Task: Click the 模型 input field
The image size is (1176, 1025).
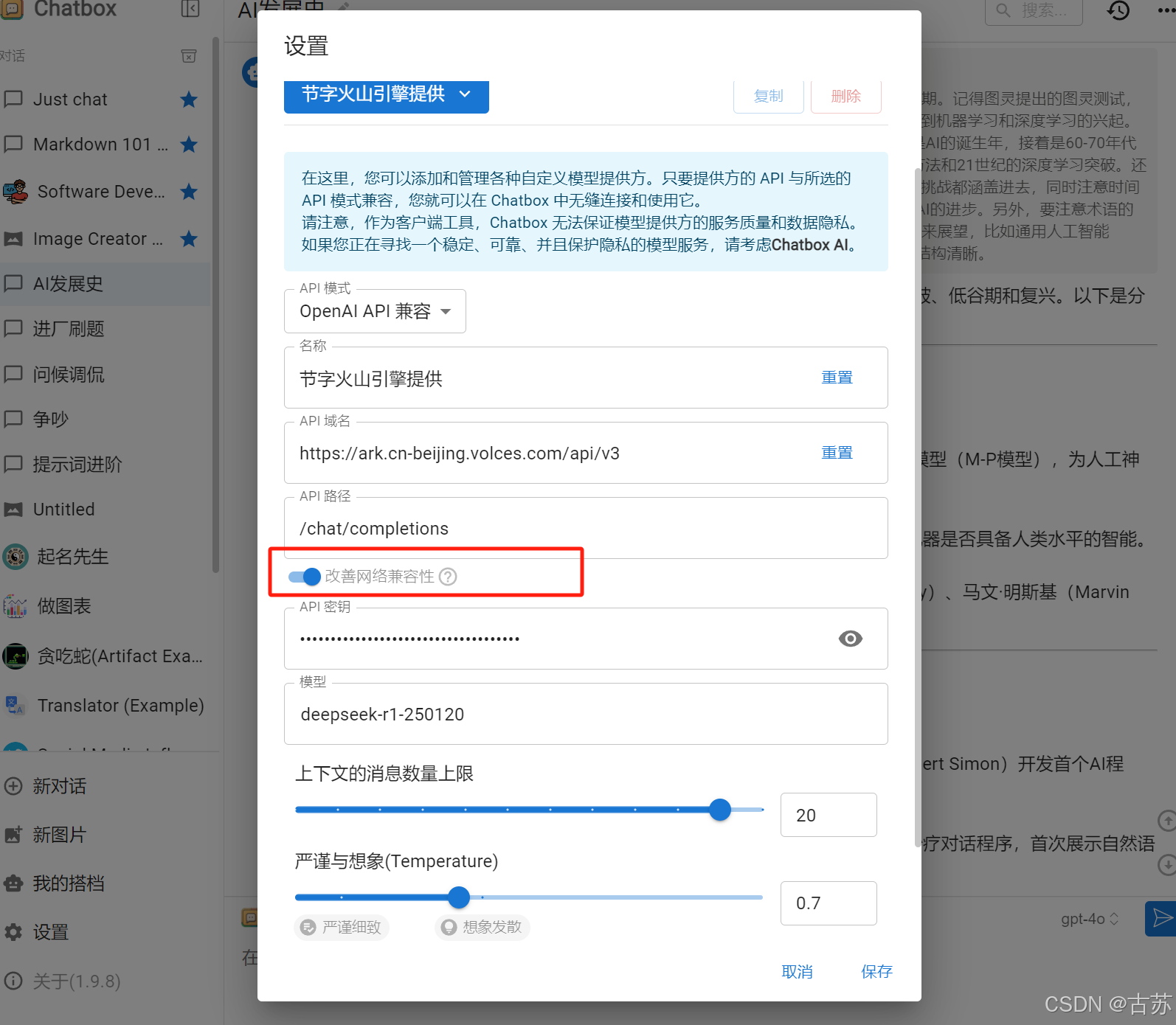Action: coord(586,715)
